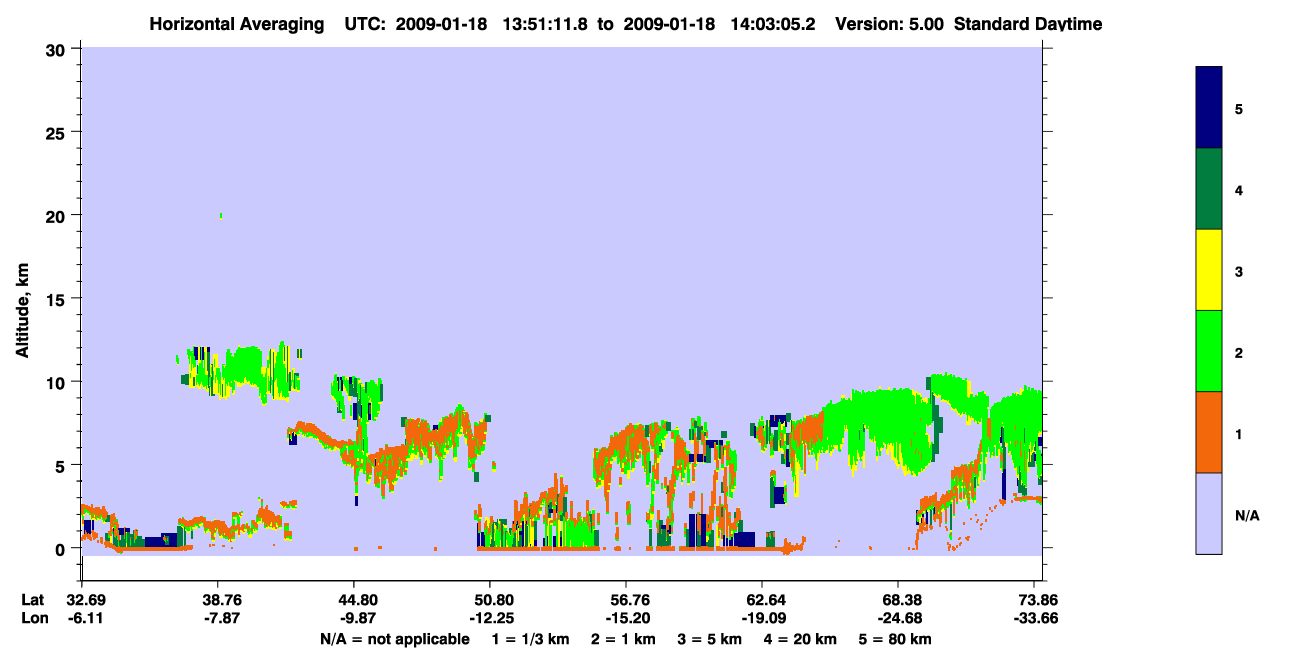
Task: Click the yellow colorbar segment labeled 3
Action: 1209,270
